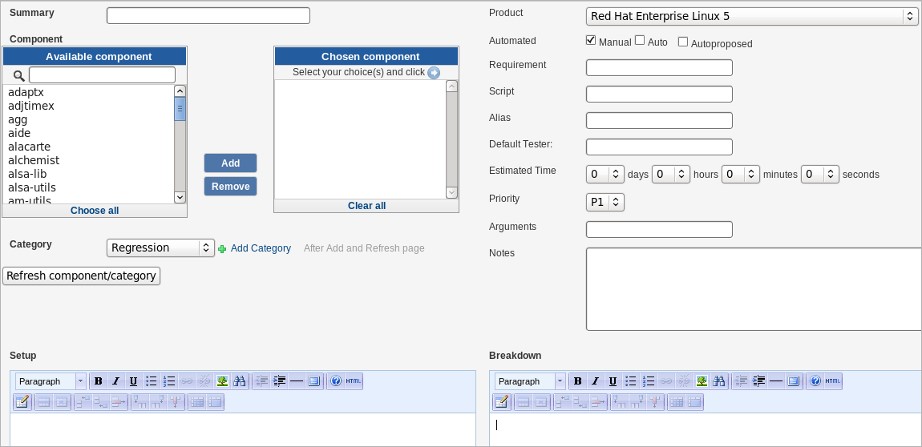This screenshot has height=447, width=922.
Task: Edit HTML source in the Breakdown editor
Action: pyautogui.click(x=833, y=381)
